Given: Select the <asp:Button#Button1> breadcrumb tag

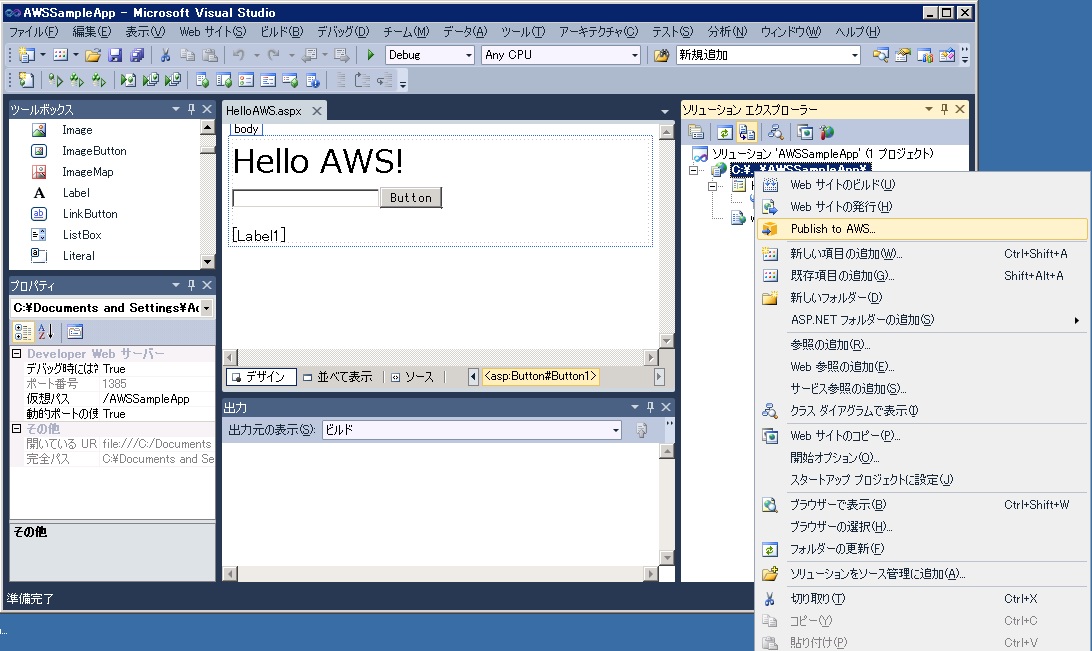Looking at the screenshot, I should click(x=540, y=376).
